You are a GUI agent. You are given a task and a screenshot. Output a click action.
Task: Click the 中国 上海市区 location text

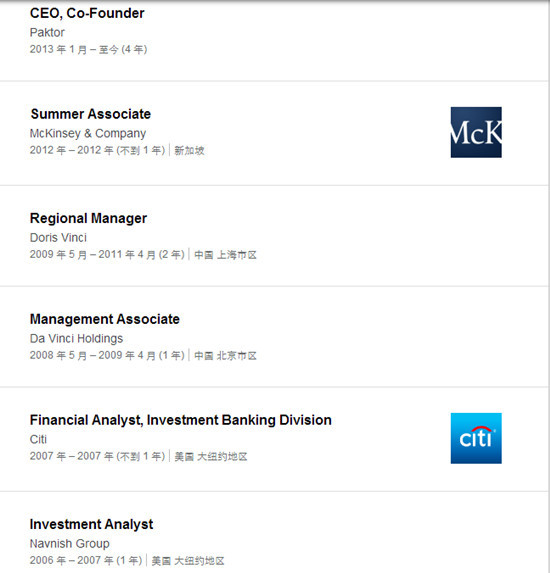(225, 255)
